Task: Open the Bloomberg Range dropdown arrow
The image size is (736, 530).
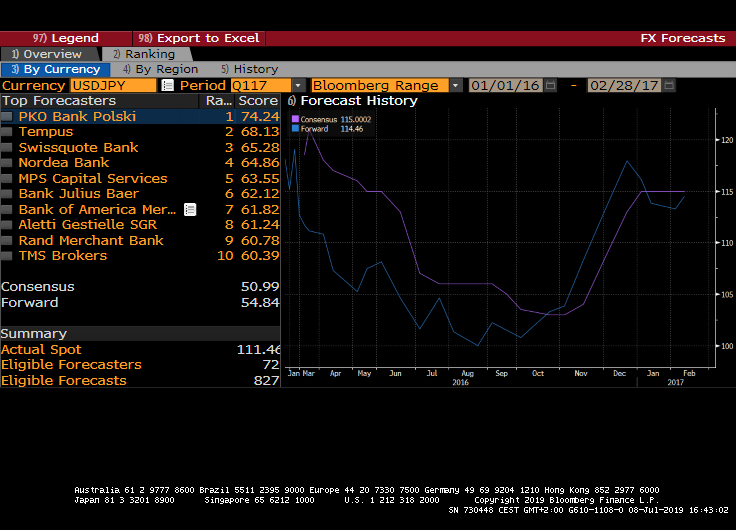Action: (456, 86)
